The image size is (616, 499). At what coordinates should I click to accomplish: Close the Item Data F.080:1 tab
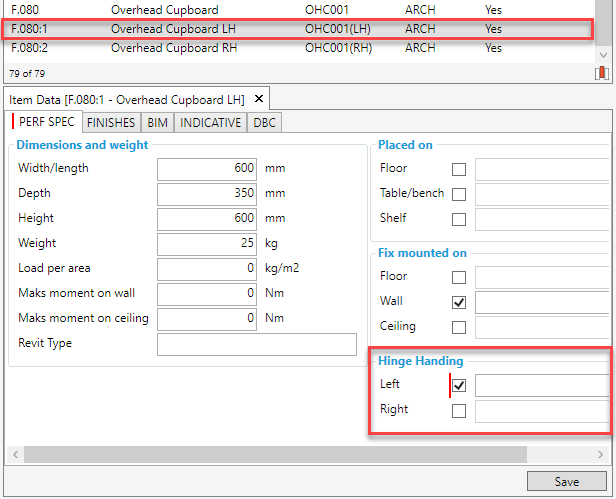[258, 99]
